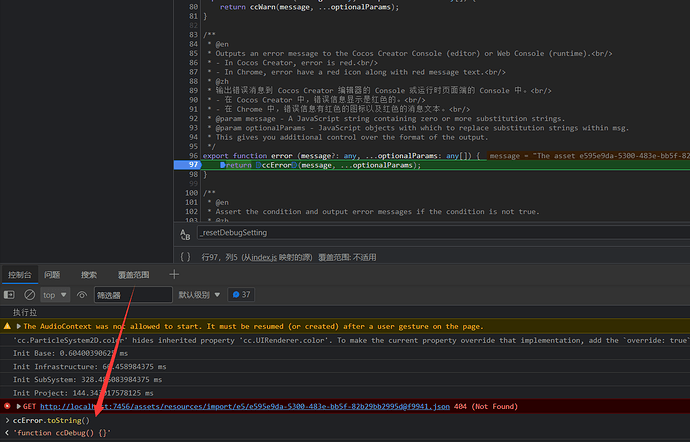Viewport: 690px width, 442px height.
Task: Select the 执行拉 console log line
Action: click(25, 312)
